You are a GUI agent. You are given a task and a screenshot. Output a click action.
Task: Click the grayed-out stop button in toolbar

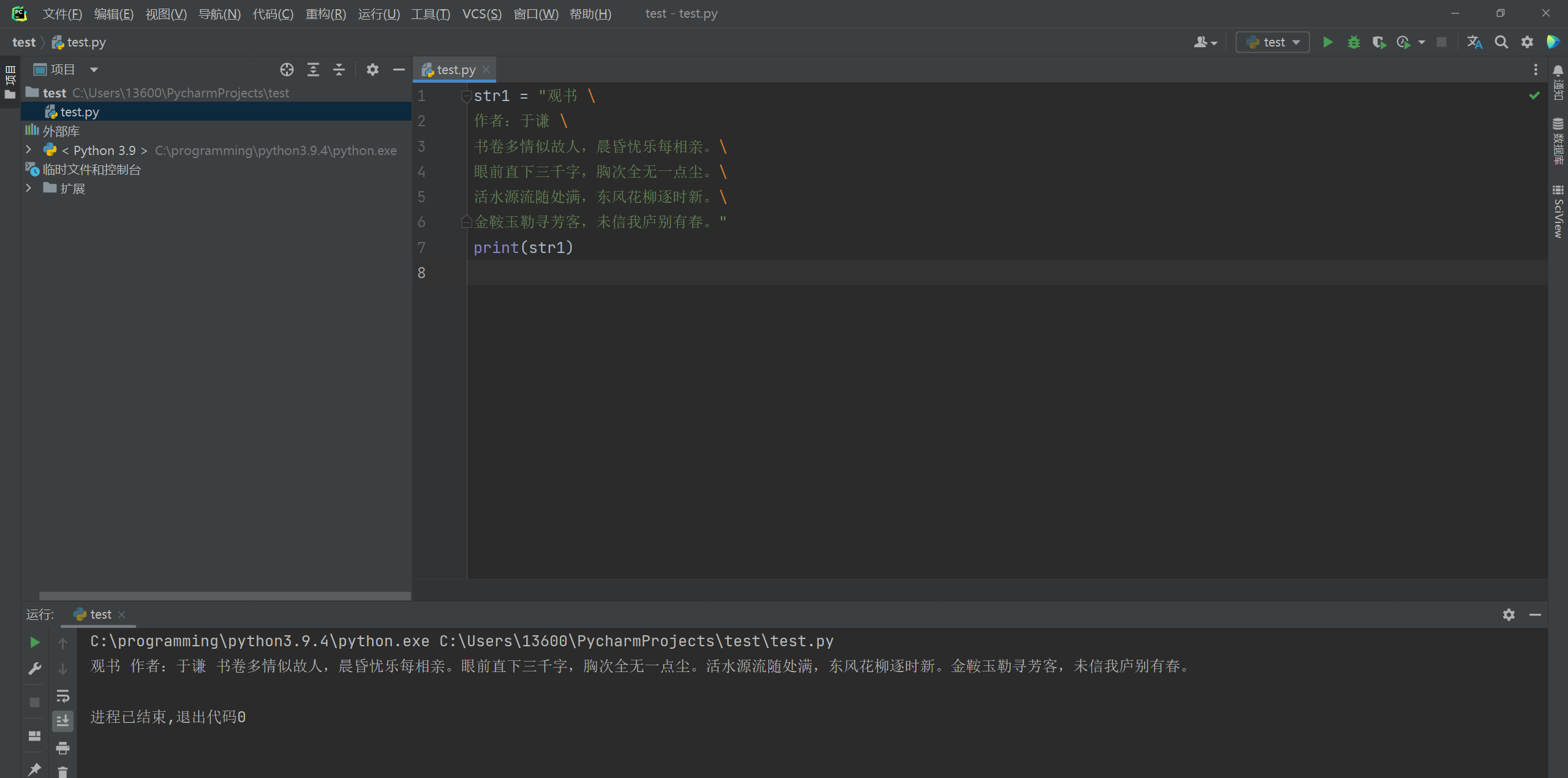pyautogui.click(x=1442, y=42)
